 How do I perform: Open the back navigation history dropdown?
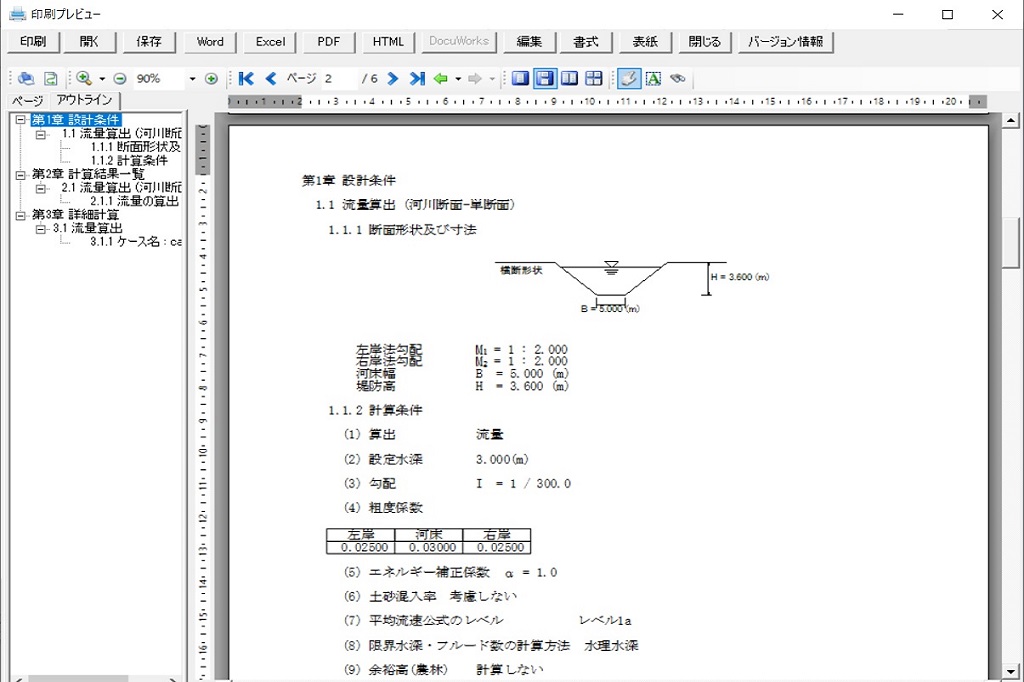[x=458, y=79]
